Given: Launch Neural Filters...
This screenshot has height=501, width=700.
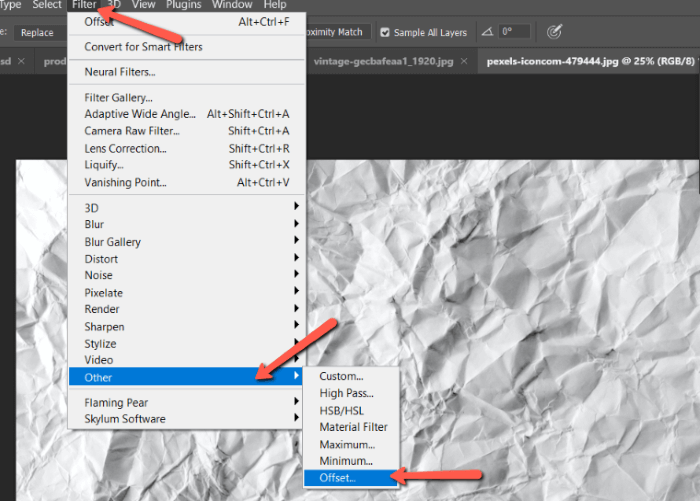Looking at the screenshot, I should tap(120, 72).
